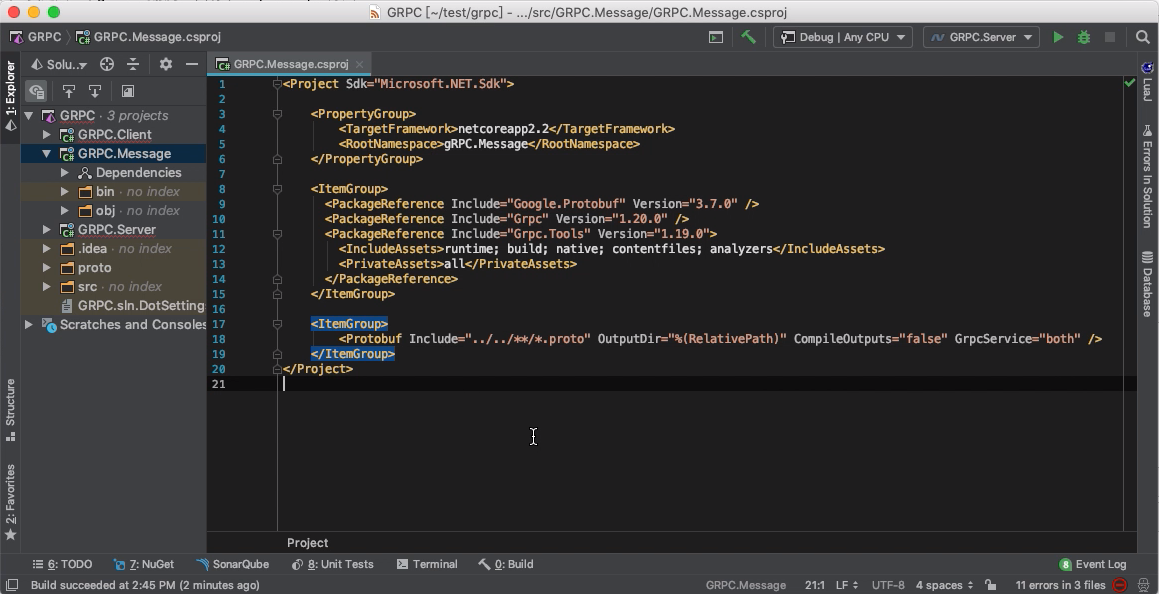Hide the Explorer panel with minus icon

(191, 64)
